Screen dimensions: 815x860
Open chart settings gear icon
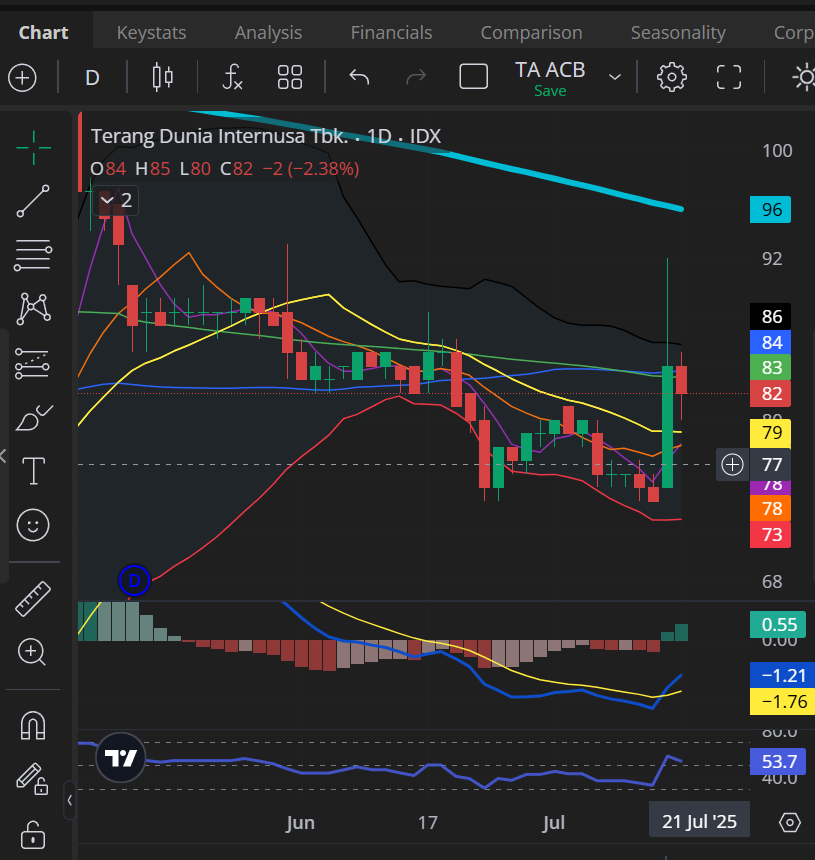pos(672,77)
